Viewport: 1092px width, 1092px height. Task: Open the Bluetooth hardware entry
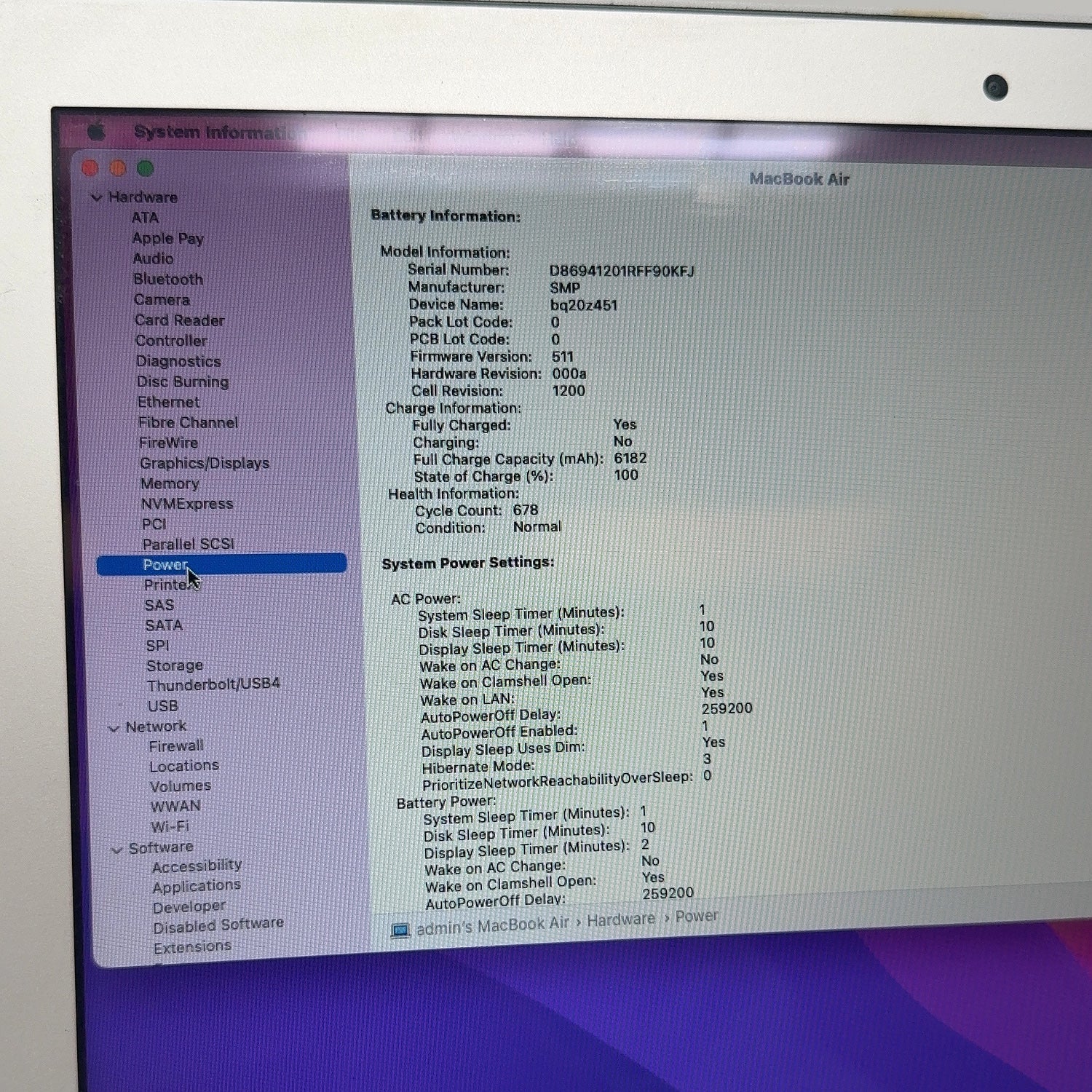(x=168, y=279)
